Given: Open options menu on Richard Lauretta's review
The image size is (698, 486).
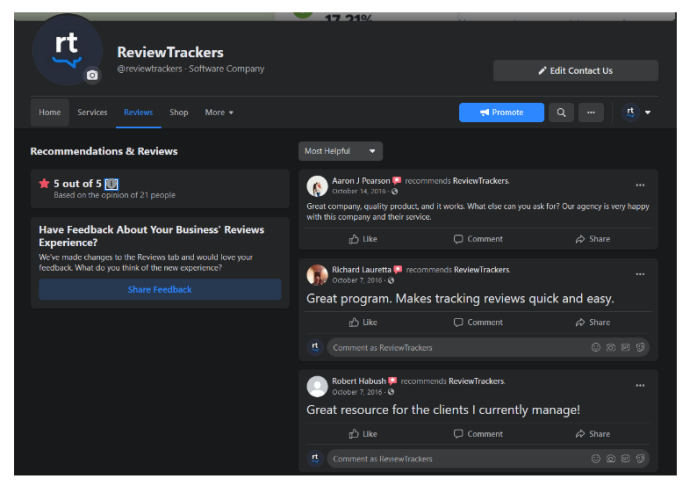Looking at the screenshot, I should click(x=640, y=274).
